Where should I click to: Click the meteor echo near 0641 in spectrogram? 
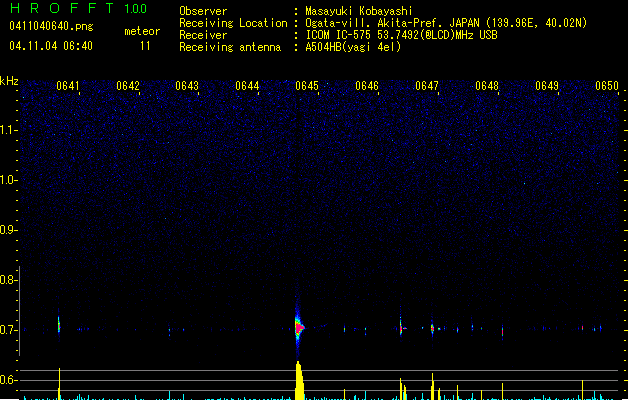click(x=59, y=324)
